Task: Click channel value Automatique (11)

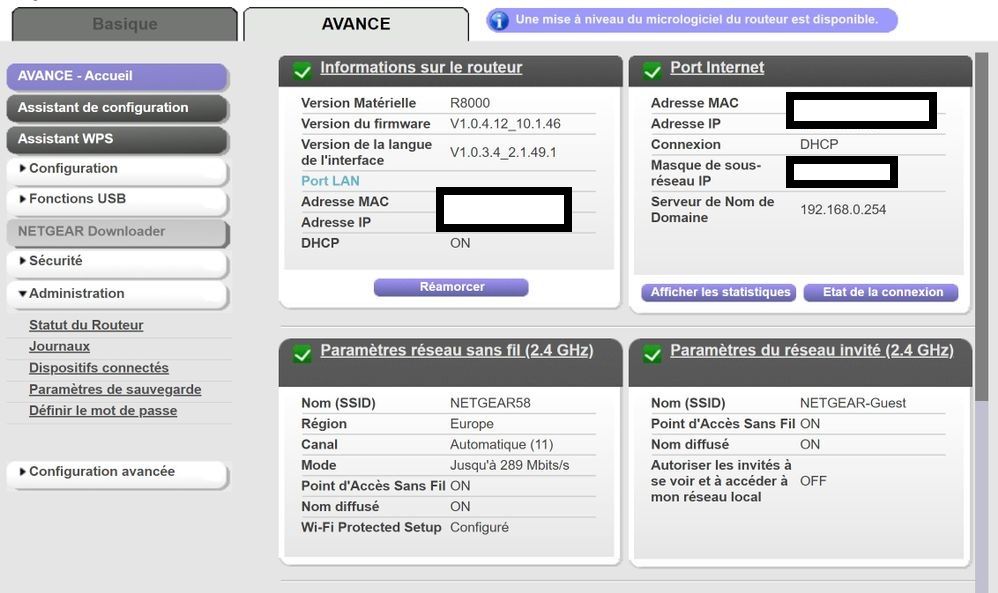Action: pos(502,445)
